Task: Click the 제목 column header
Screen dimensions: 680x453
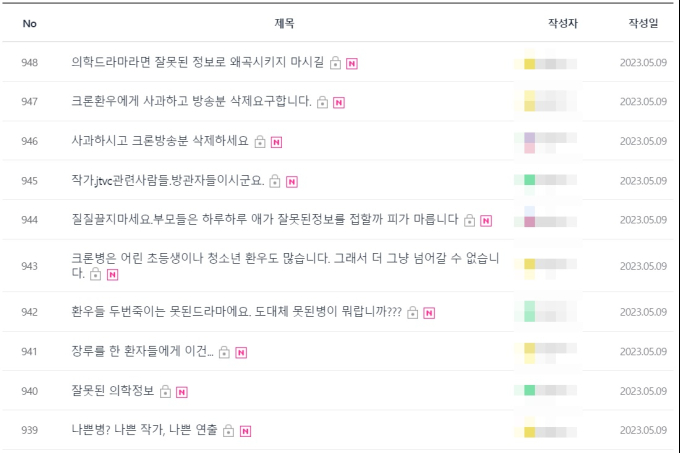Action: click(284, 23)
